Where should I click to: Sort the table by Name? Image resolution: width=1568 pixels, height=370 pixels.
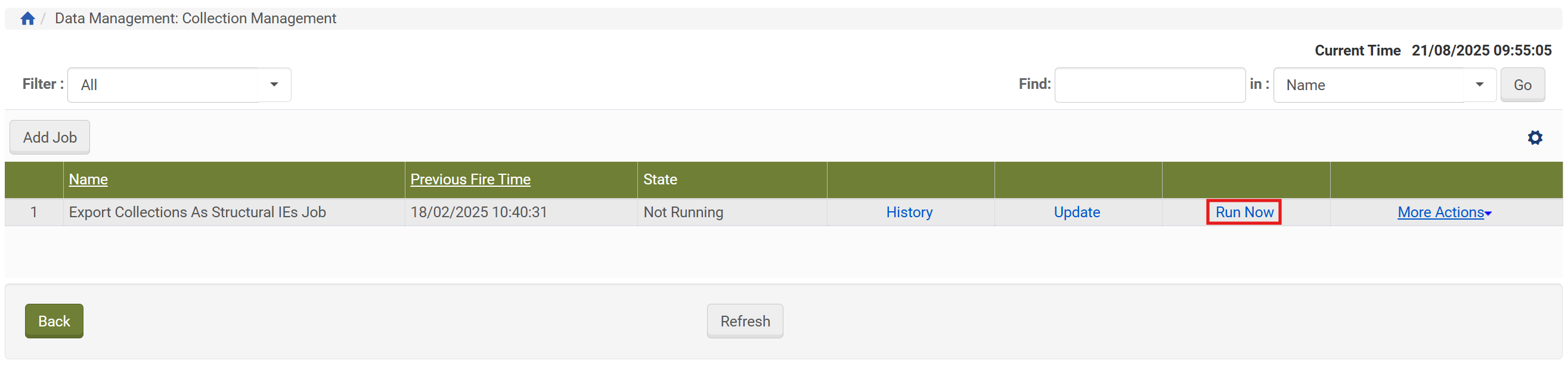88,179
